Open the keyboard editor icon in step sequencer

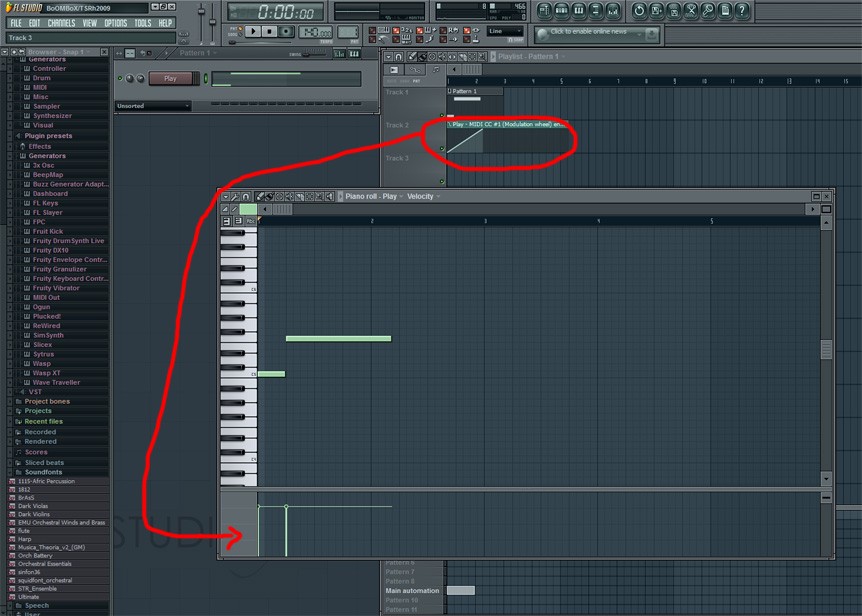(355, 53)
